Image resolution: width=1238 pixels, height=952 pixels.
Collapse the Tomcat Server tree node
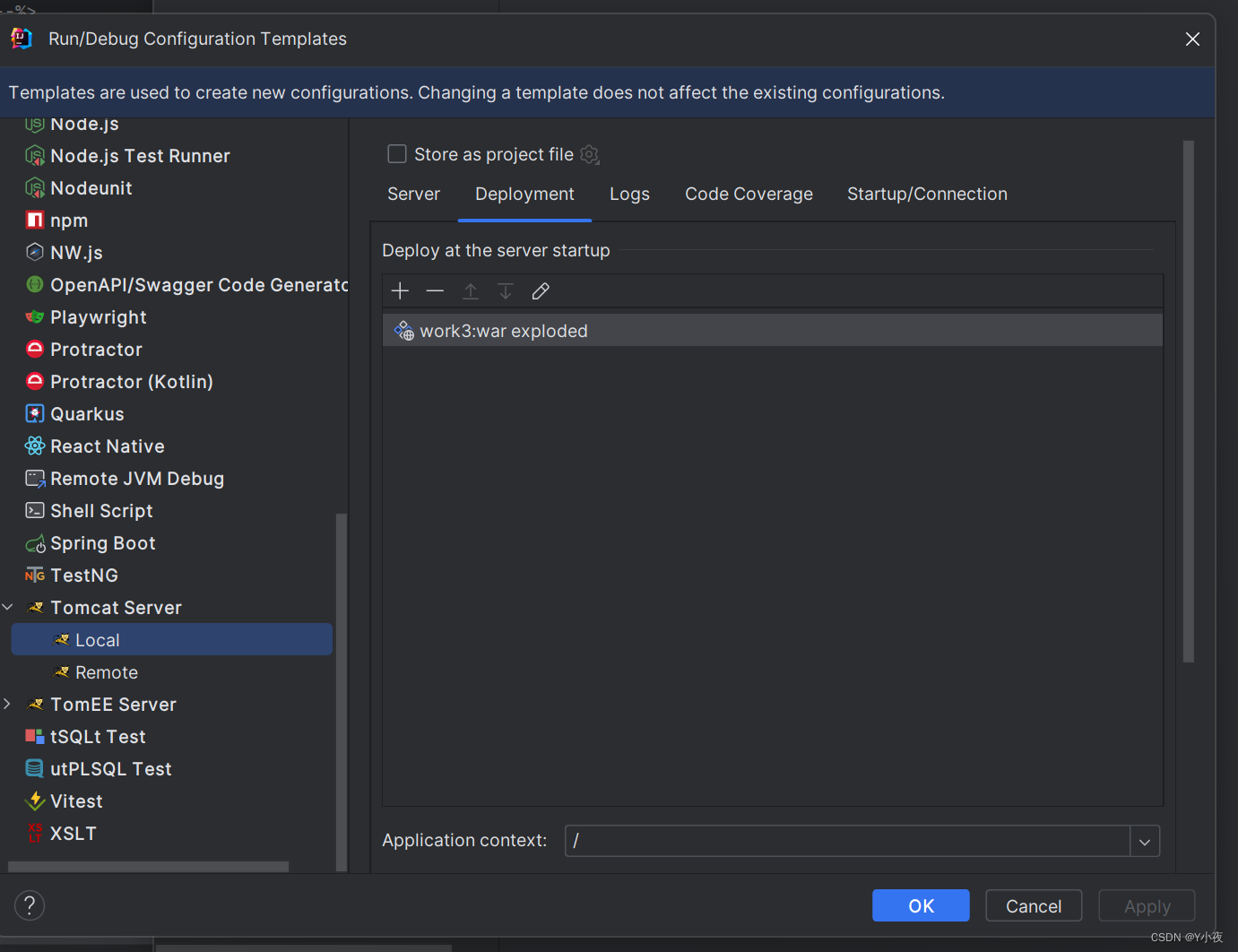click(8, 607)
